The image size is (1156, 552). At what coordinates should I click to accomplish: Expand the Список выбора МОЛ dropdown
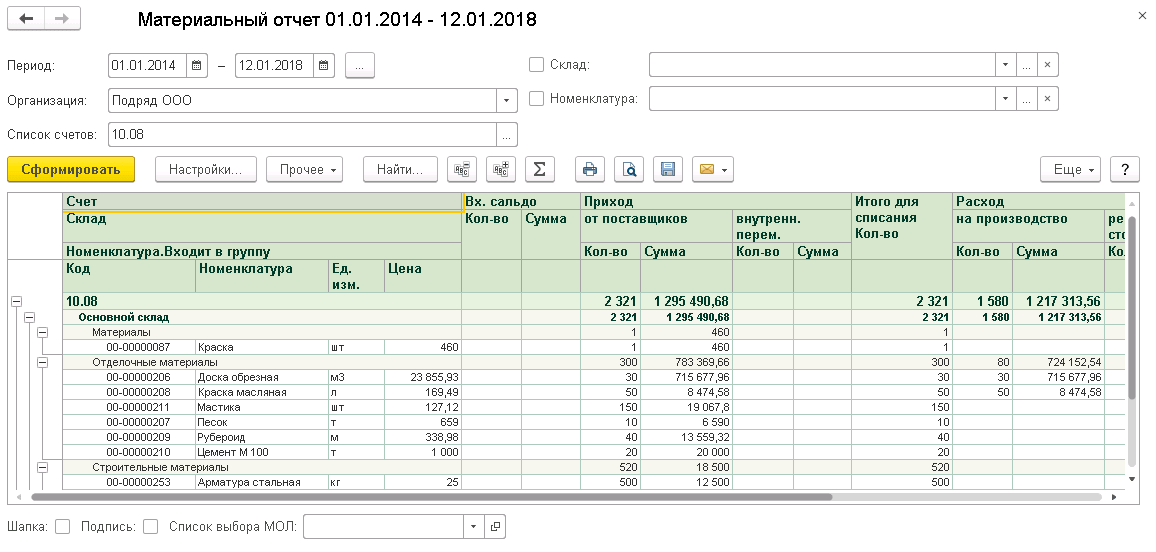point(472,527)
